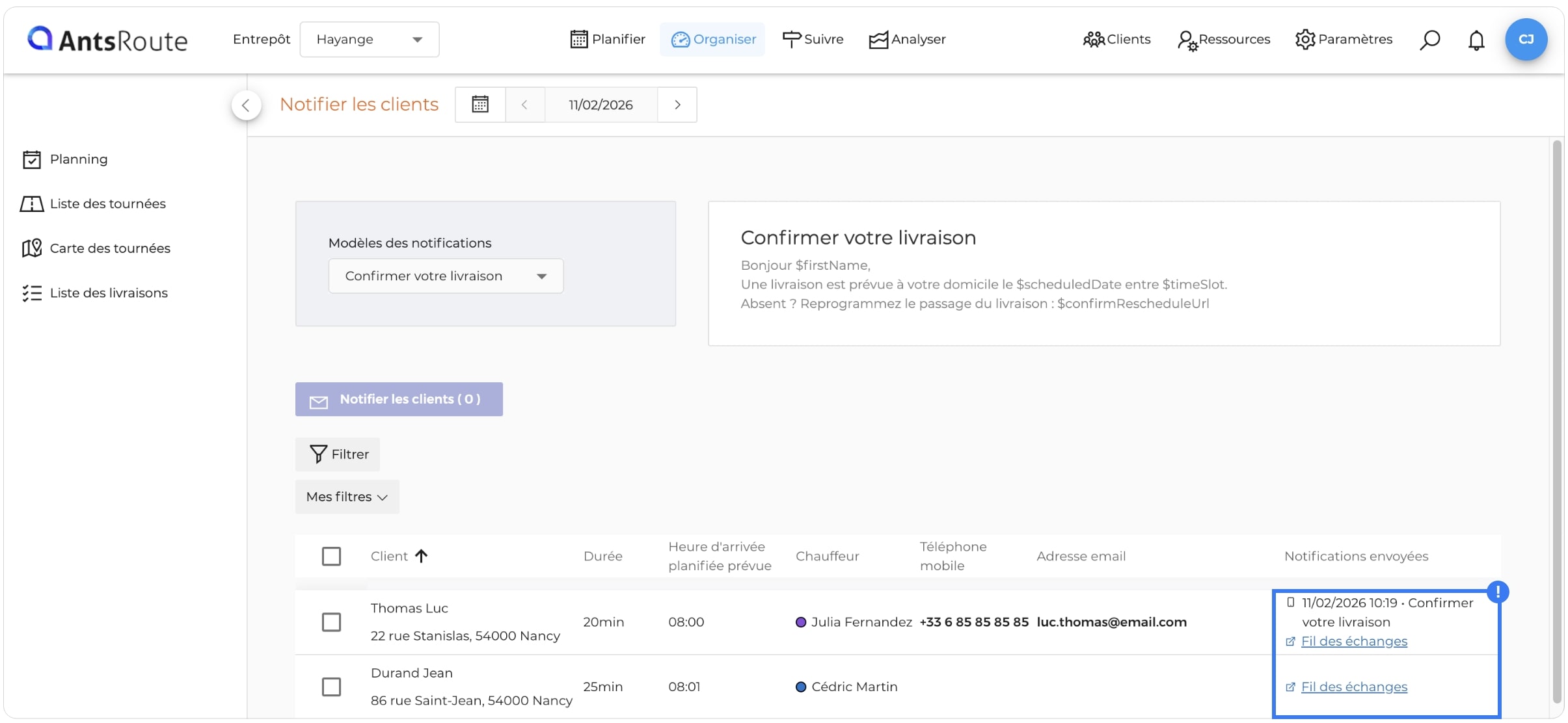Expand the Mes filtres dropdown
Image resolution: width=1568 pixels, height=723 pixels.
click(347, 497)
